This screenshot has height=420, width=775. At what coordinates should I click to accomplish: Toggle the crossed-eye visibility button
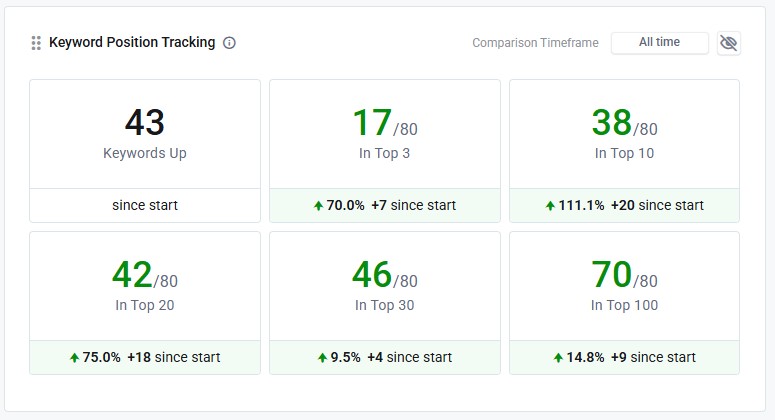[x=728, y=43]
